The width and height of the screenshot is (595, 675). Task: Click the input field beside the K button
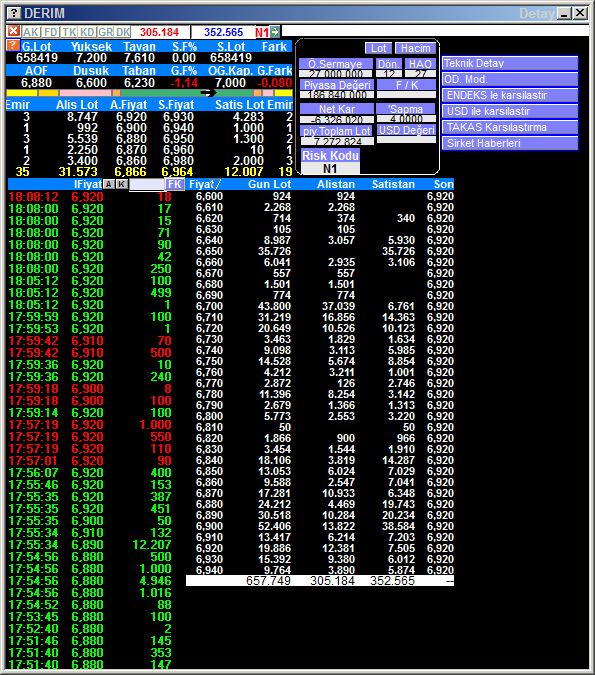pyautogui.click(x=147, y=185)
